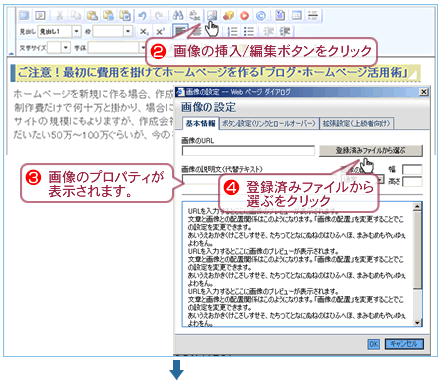This screenshot has height=383, width=440.
Task: Open the 見出し heading dropdown arrow
Action: (x=77, y=31)
